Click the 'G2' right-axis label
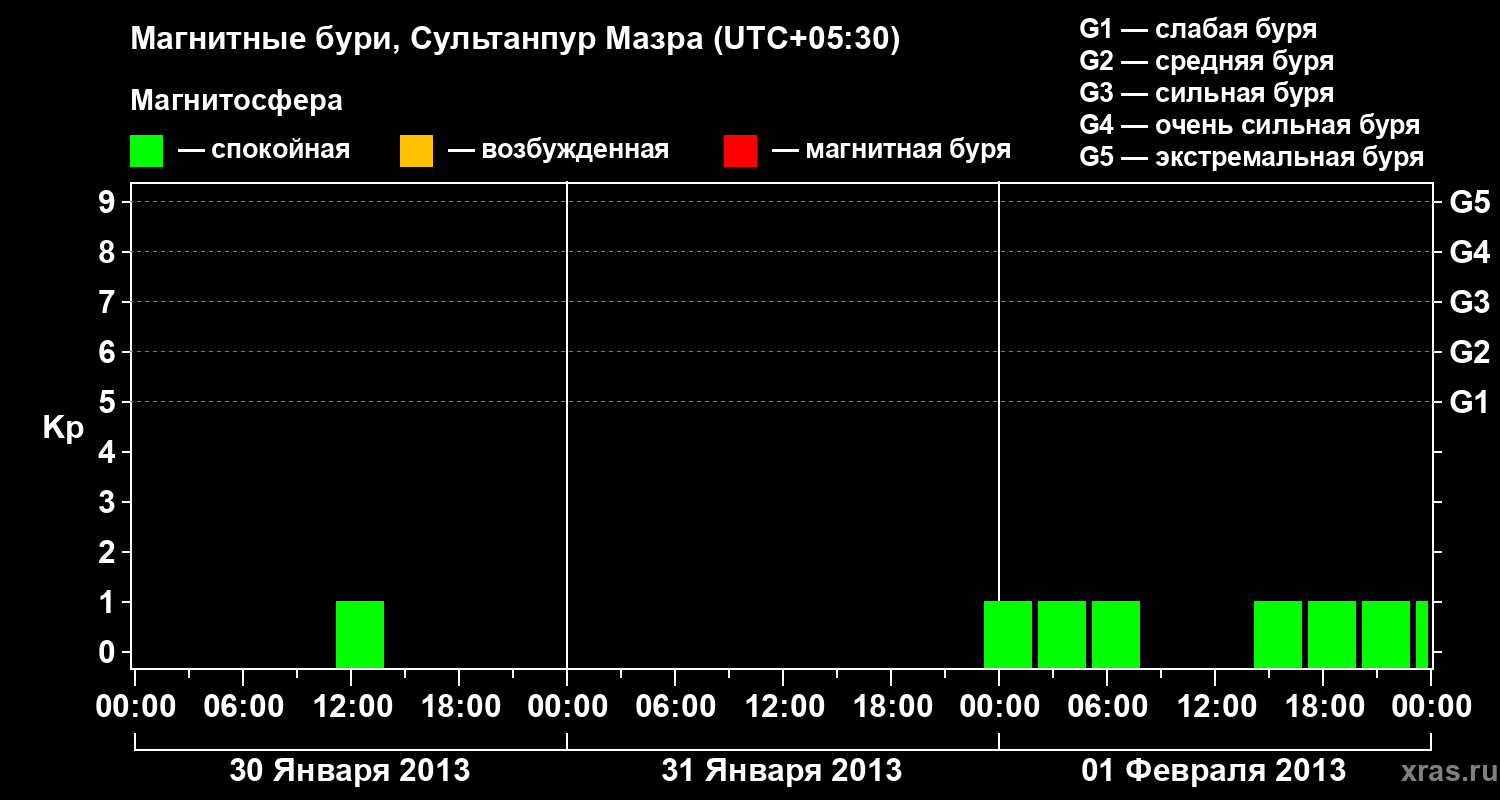 pos(1470,352)
